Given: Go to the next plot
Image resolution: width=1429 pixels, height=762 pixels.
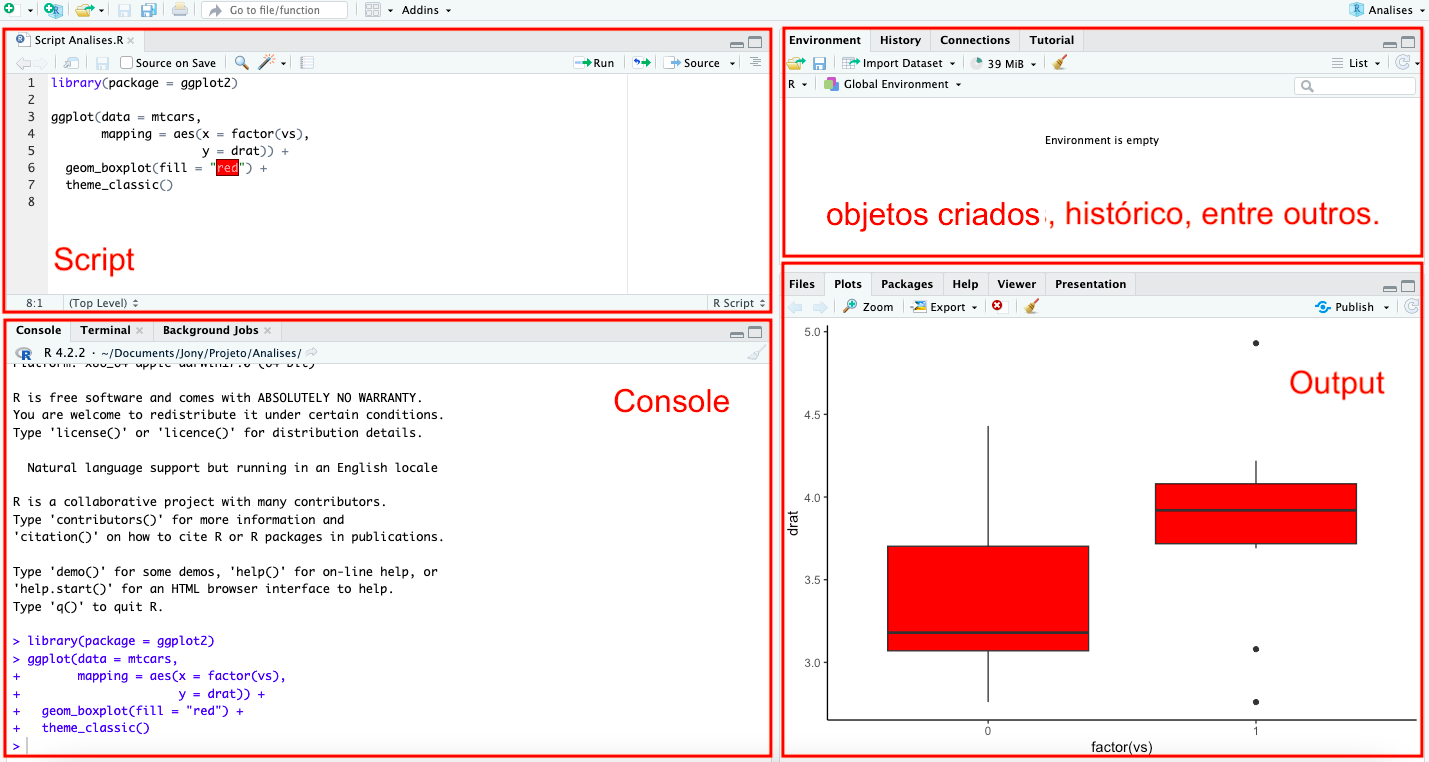Looking at the screenshot, I should [820, 307].
